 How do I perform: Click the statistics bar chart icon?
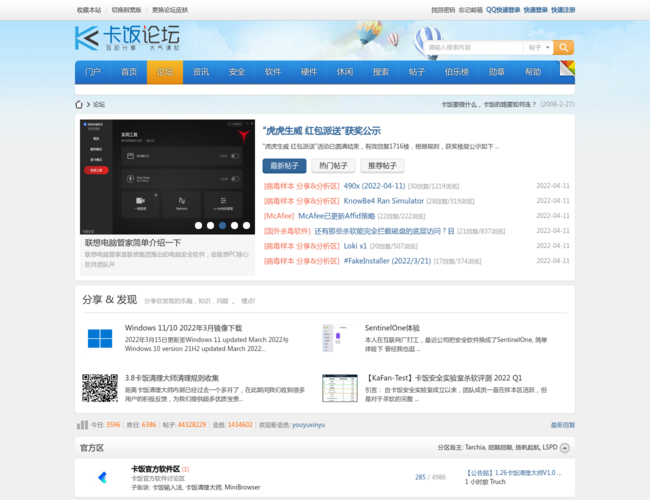click(82, 425)
